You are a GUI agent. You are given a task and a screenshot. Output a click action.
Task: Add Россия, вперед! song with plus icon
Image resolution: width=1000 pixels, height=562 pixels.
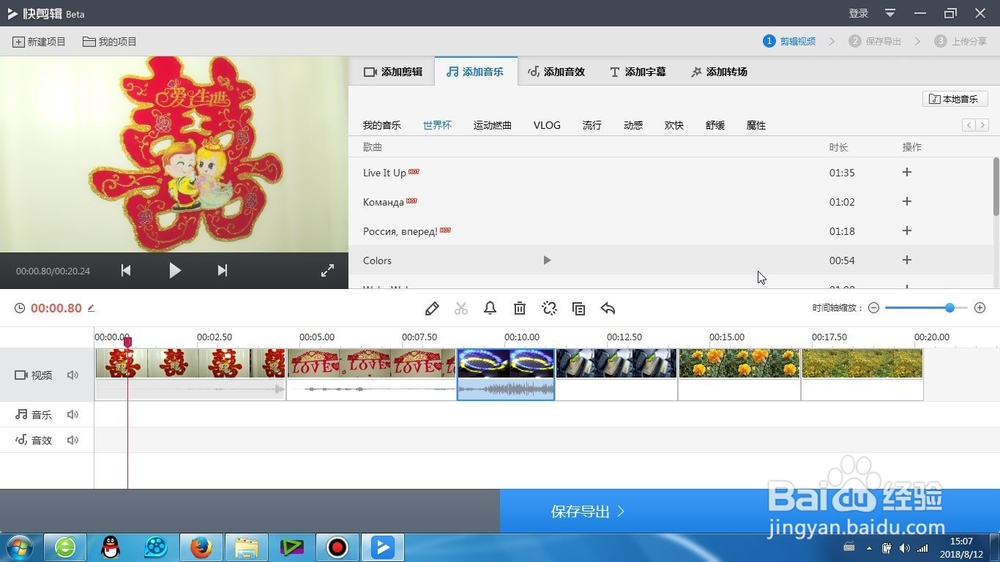coord(906,231)
